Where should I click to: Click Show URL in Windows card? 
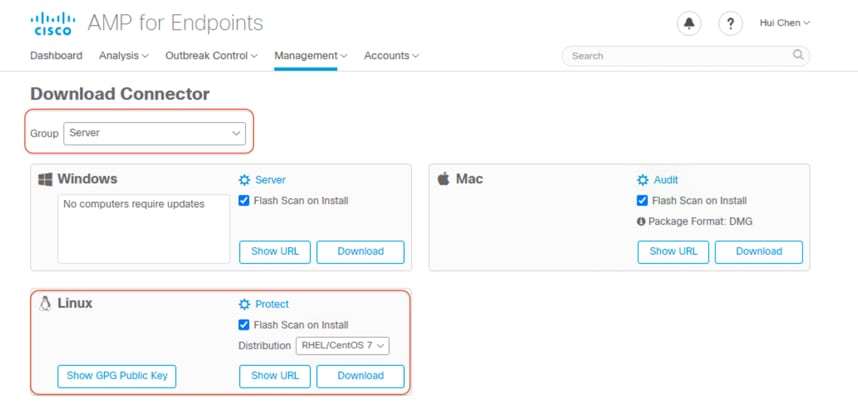[x=275, y=252]
